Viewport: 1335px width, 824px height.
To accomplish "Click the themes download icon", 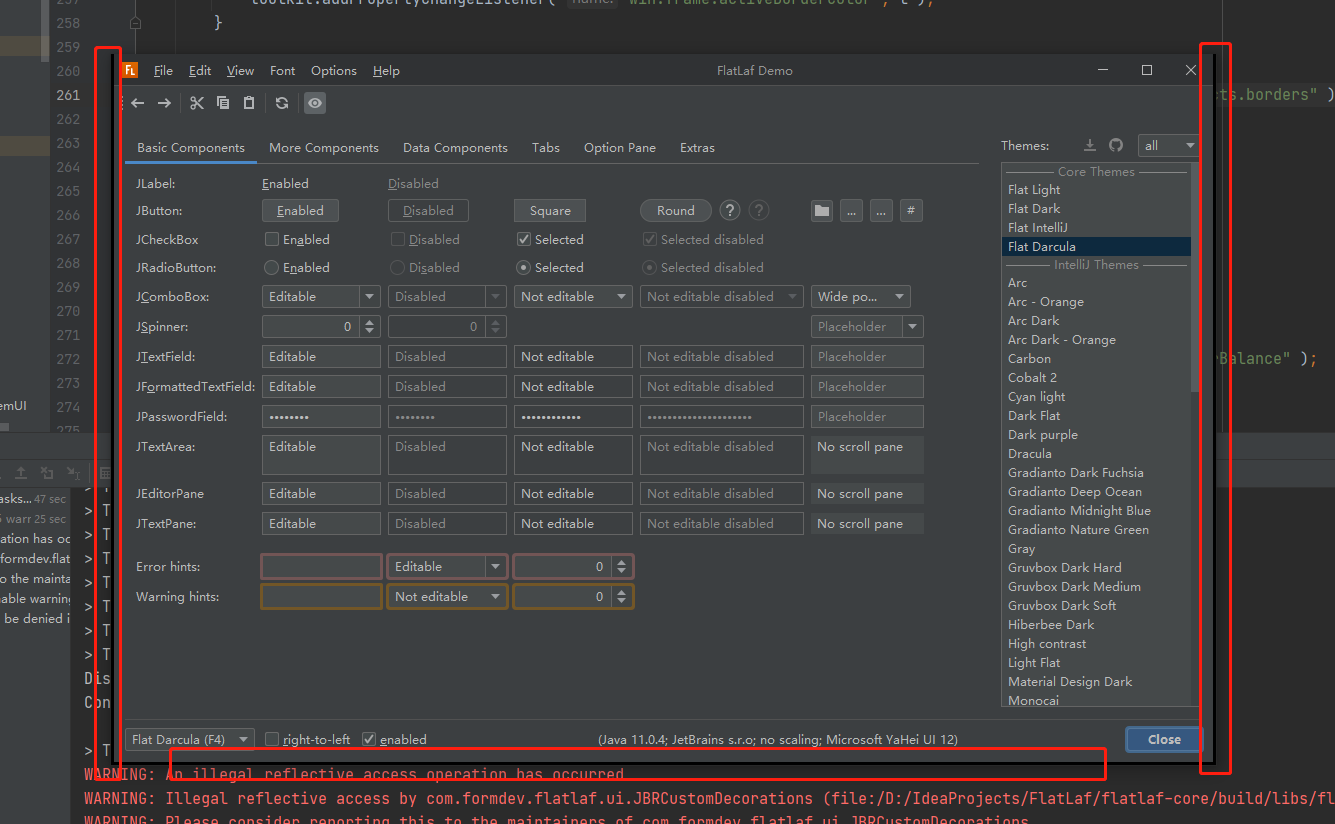I will [x=1090, y=145].
